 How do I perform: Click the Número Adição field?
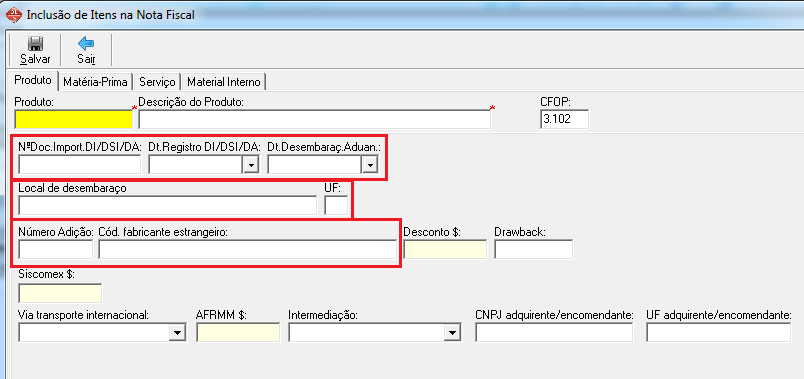[56, 250]
